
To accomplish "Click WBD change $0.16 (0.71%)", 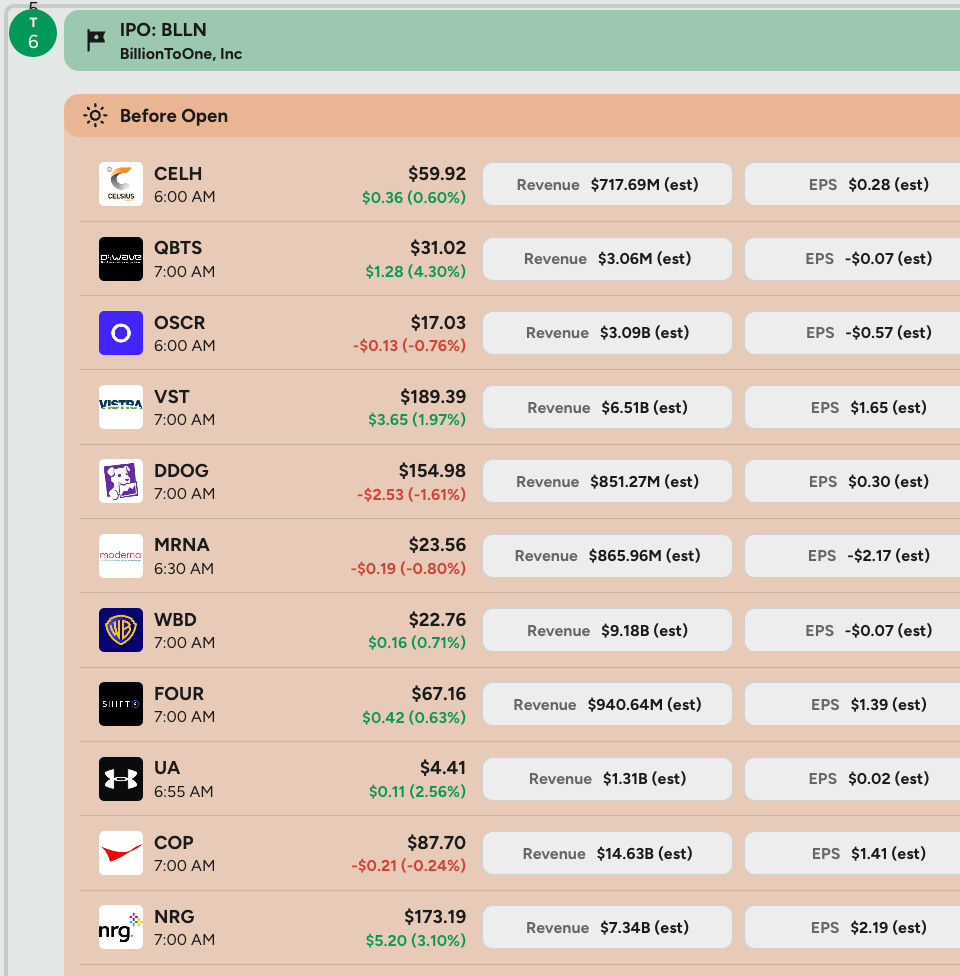I will (x=417, y=642).
